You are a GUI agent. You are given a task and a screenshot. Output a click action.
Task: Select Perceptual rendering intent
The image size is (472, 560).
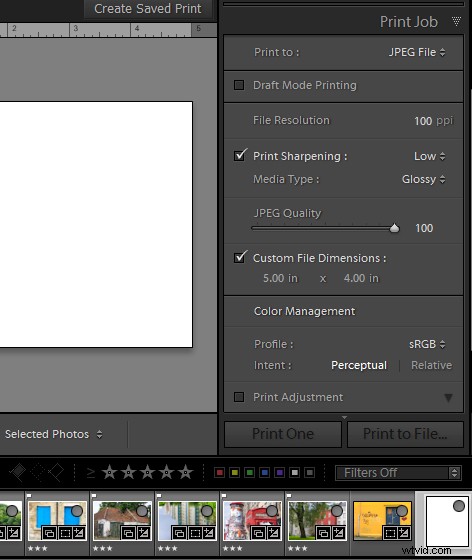[x=359, y=365]
